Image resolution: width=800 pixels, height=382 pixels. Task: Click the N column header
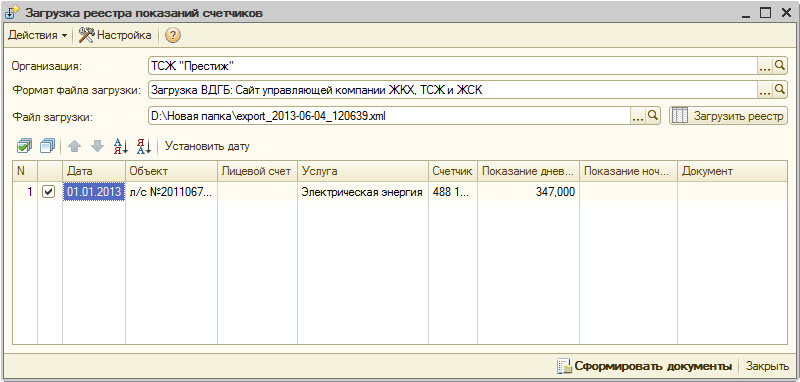pyautogui.click(x=24, y=171)
